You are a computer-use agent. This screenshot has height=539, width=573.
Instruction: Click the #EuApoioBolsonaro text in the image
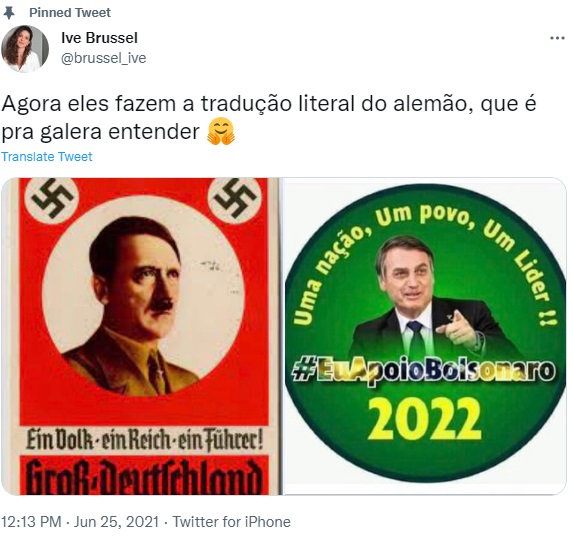pos(424,371)
